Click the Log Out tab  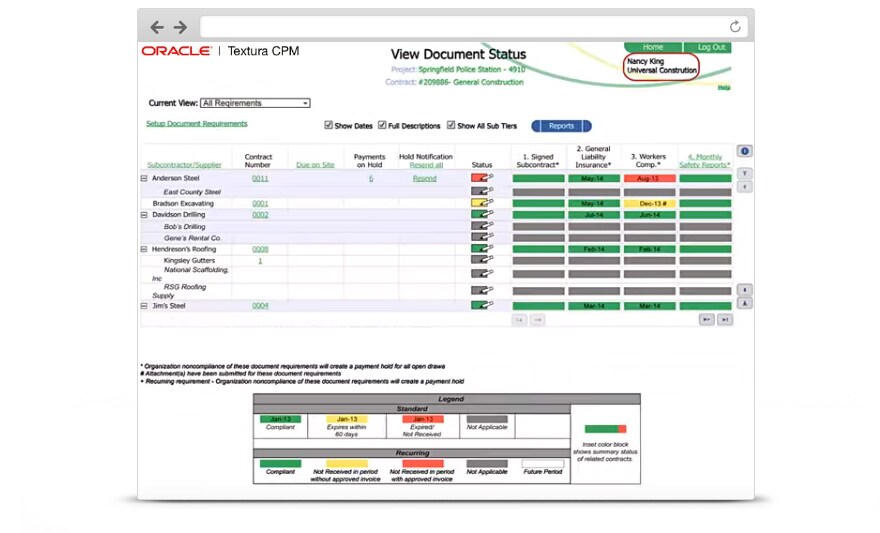711,47
